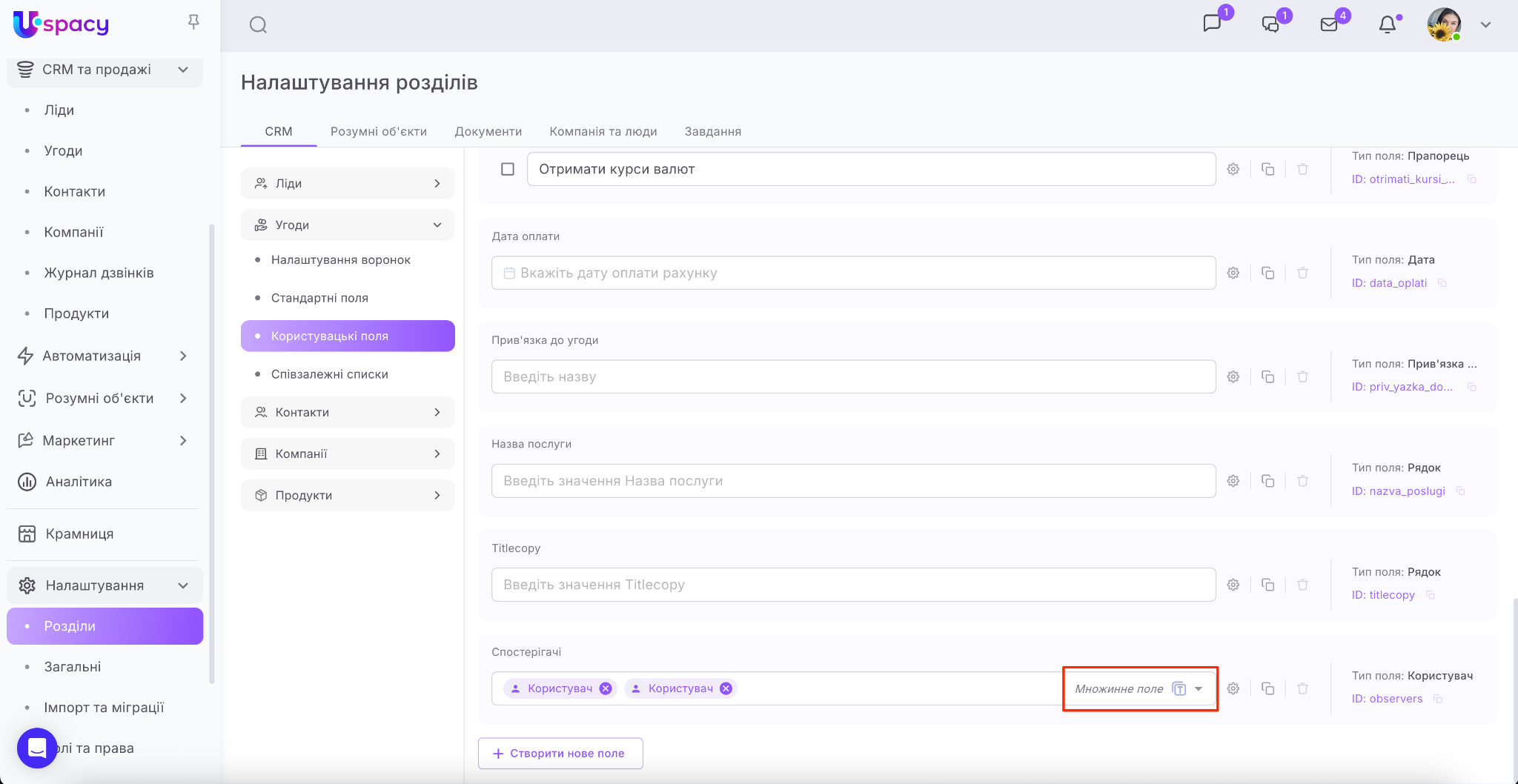The height and width of the screenshot is (784, 1518).
Task: Click the search magnifier icon
Action: click(x=258, y=25)
